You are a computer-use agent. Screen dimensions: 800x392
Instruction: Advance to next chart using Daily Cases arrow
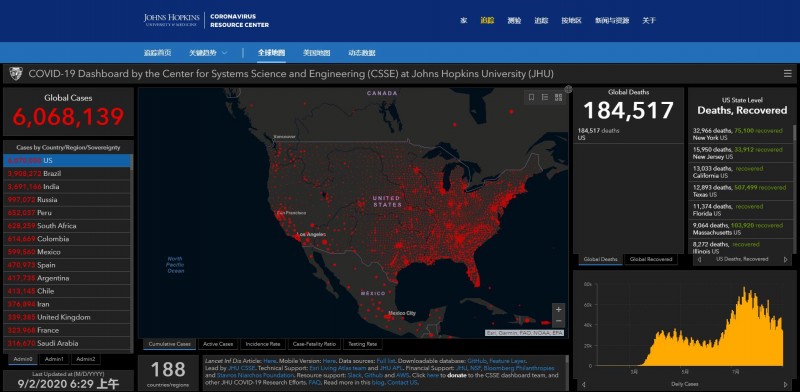786,384
